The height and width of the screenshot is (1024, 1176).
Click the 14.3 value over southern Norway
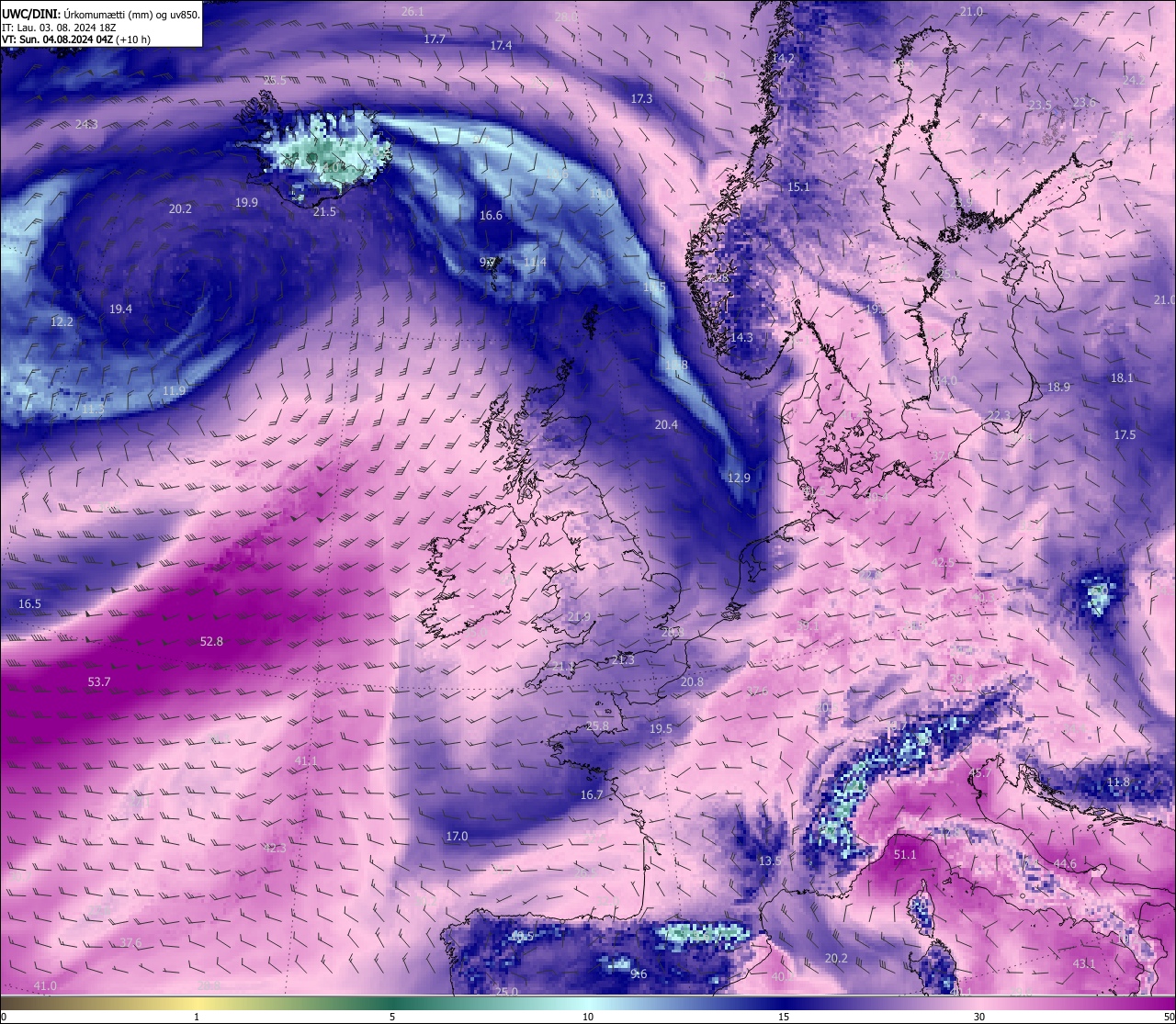[x=741, y=337]
